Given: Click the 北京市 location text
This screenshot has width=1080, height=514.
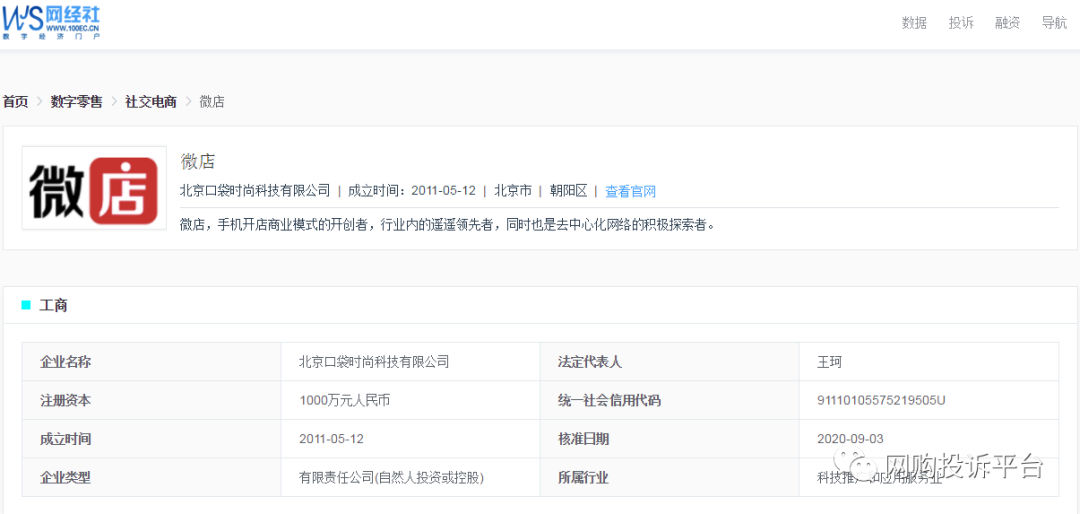Looking at the screenshot, I should click(513, 191).
